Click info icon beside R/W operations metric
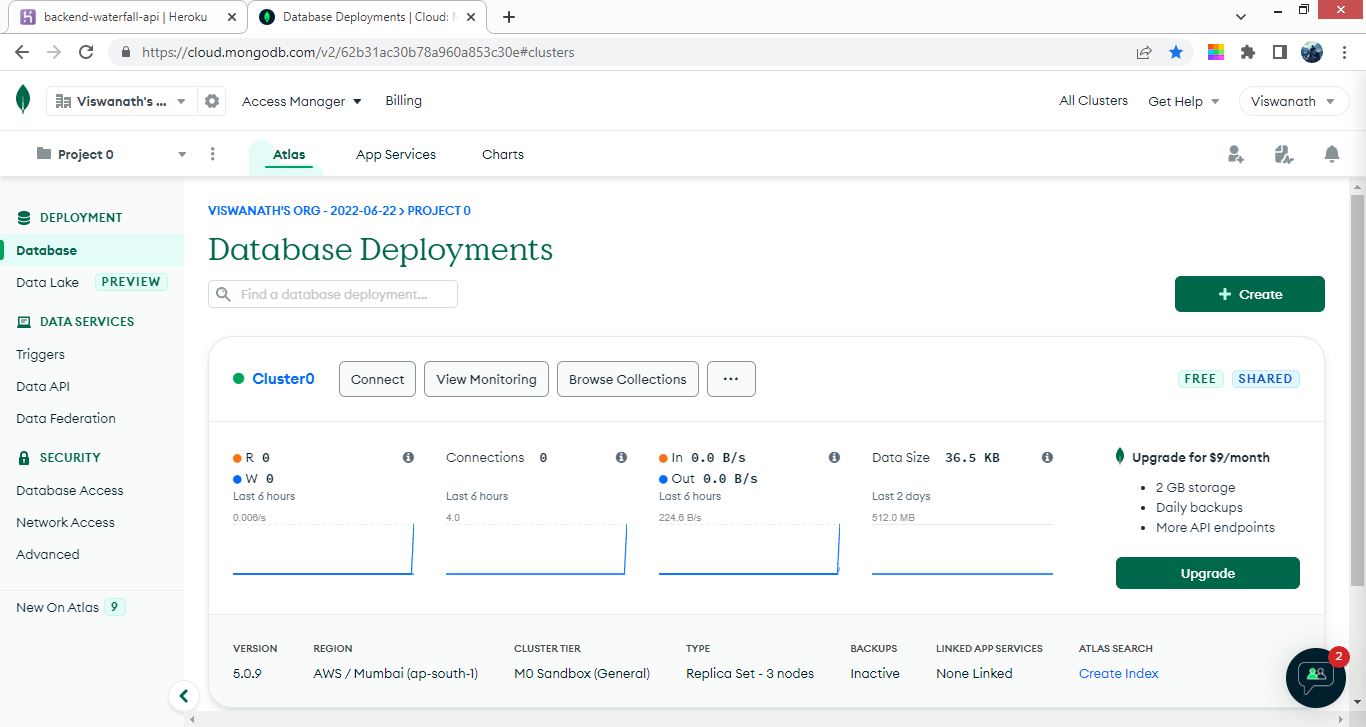 pos(408,457)
